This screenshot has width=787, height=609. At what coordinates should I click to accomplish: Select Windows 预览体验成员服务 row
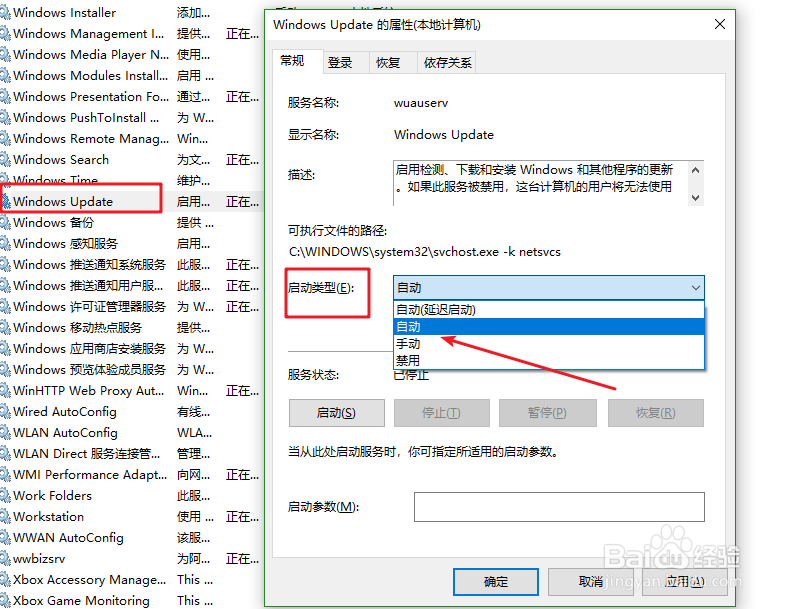130,370
